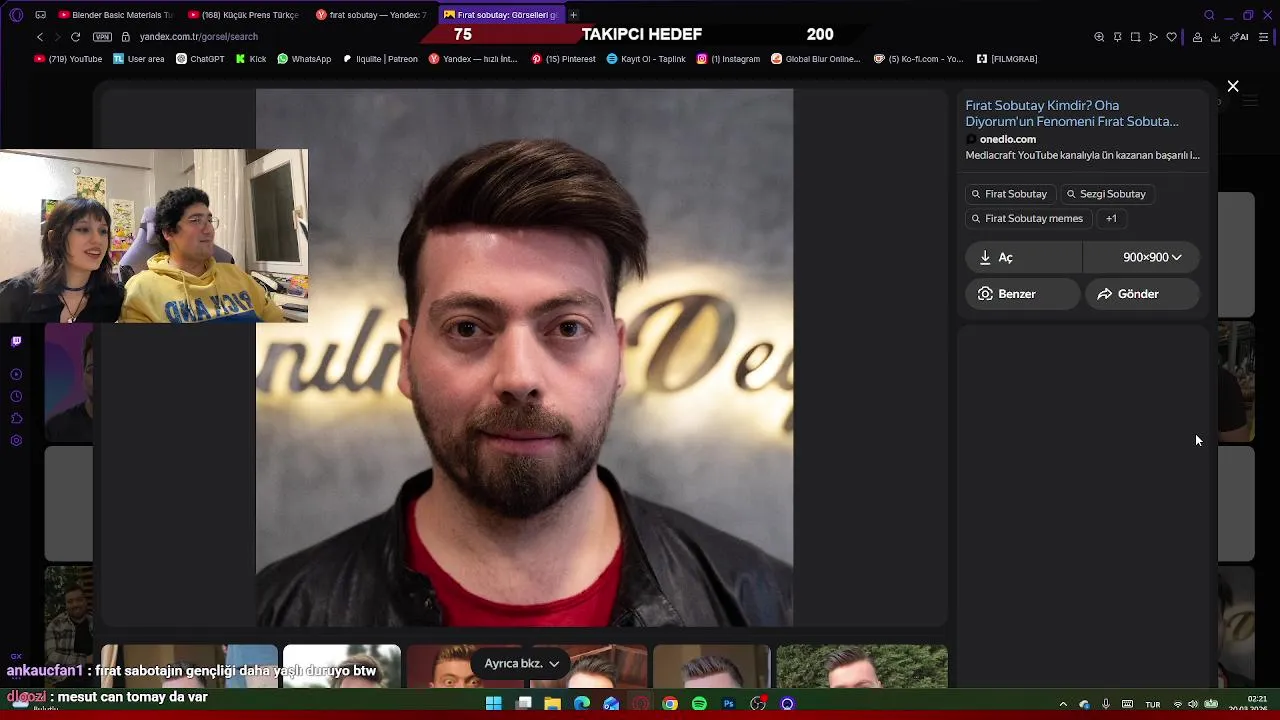Click the Aç button to open image
Image resolution: width=1280 pixels, height=720 pixels.
pos(1023,257)
